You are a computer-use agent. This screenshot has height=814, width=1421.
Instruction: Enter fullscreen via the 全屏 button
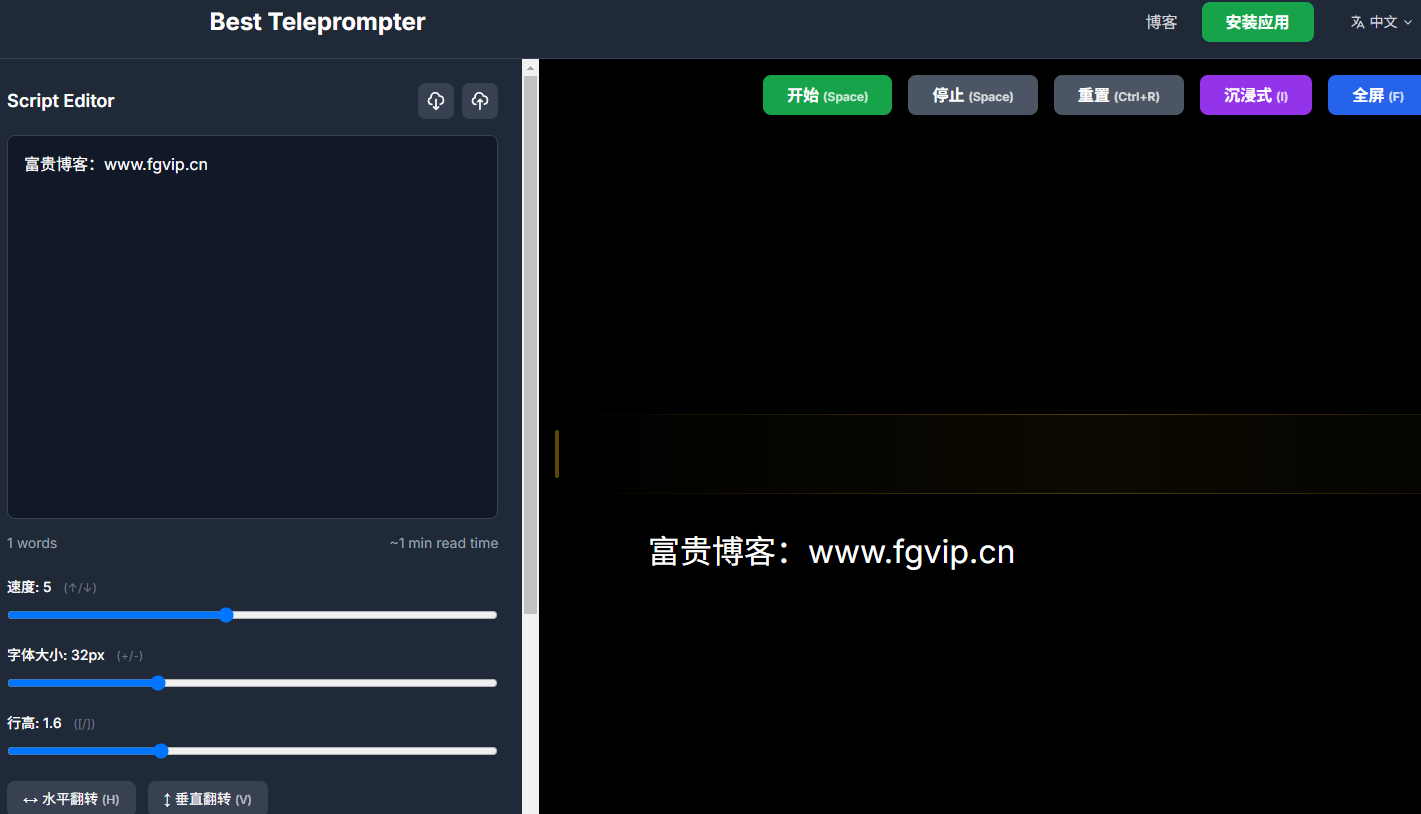pos(1377,96)
